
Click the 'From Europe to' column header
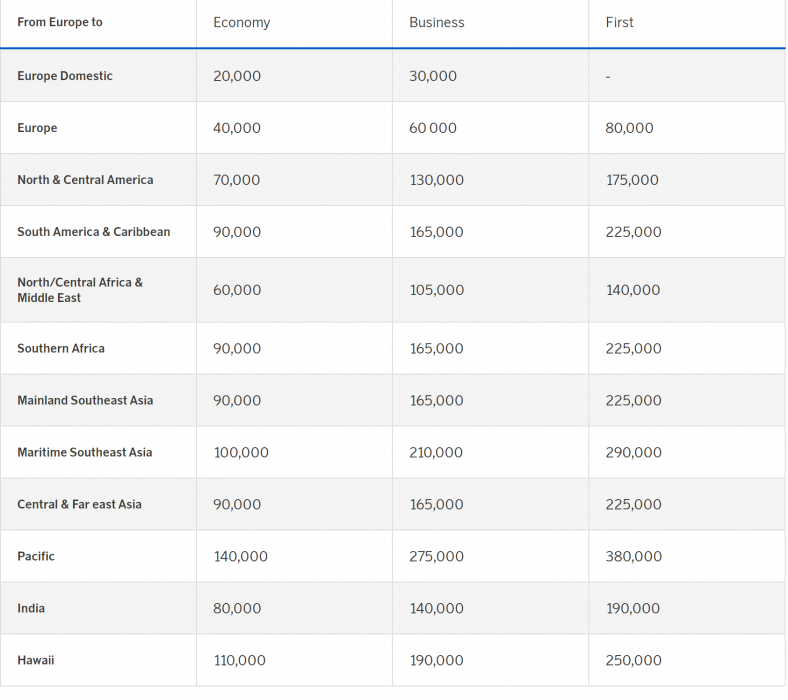click(x=60, y=22)
